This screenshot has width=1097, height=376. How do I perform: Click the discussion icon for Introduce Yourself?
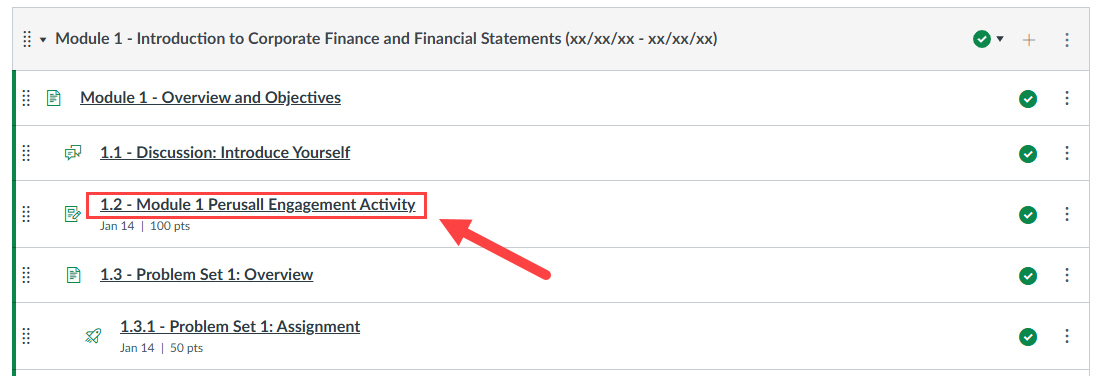[x=73, y=153]
